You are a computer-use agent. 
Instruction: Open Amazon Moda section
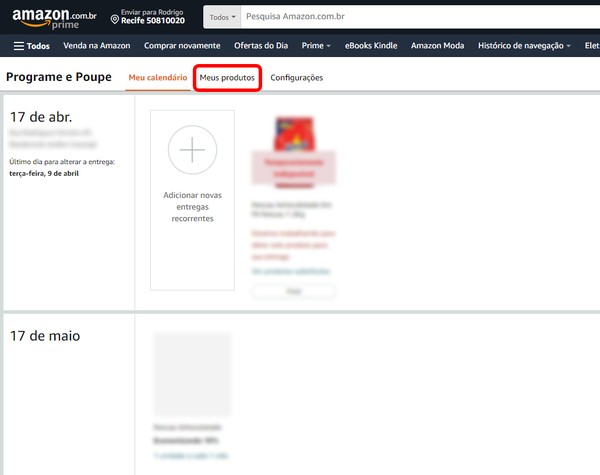point(437,46)
